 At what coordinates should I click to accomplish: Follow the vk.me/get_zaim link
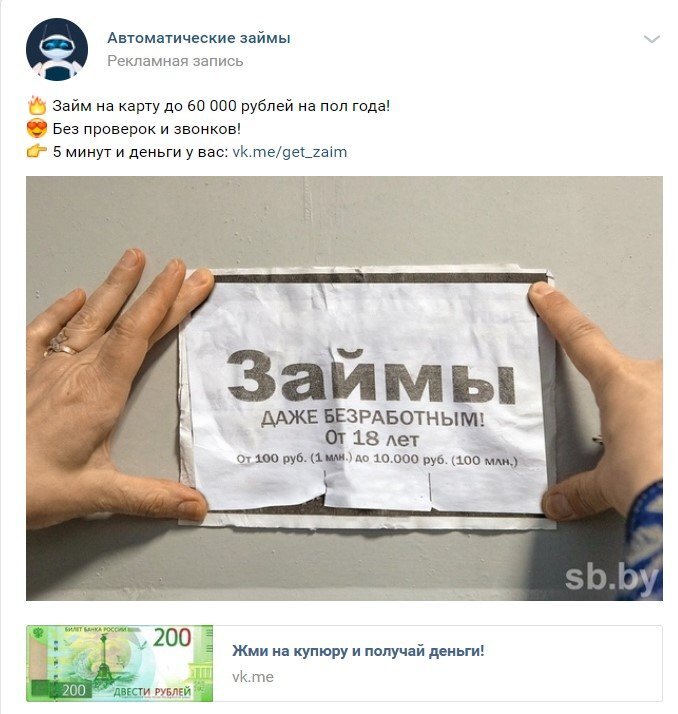290,152
